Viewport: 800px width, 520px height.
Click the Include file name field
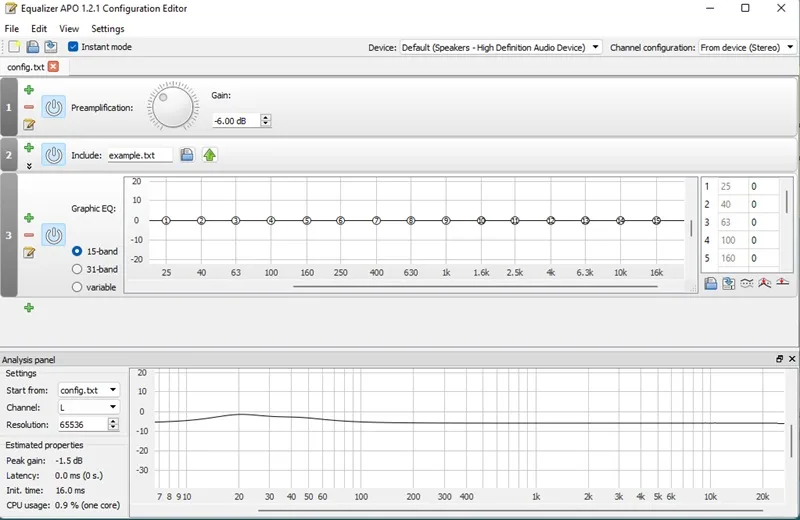pyautogui.click(x=140, y=155)
